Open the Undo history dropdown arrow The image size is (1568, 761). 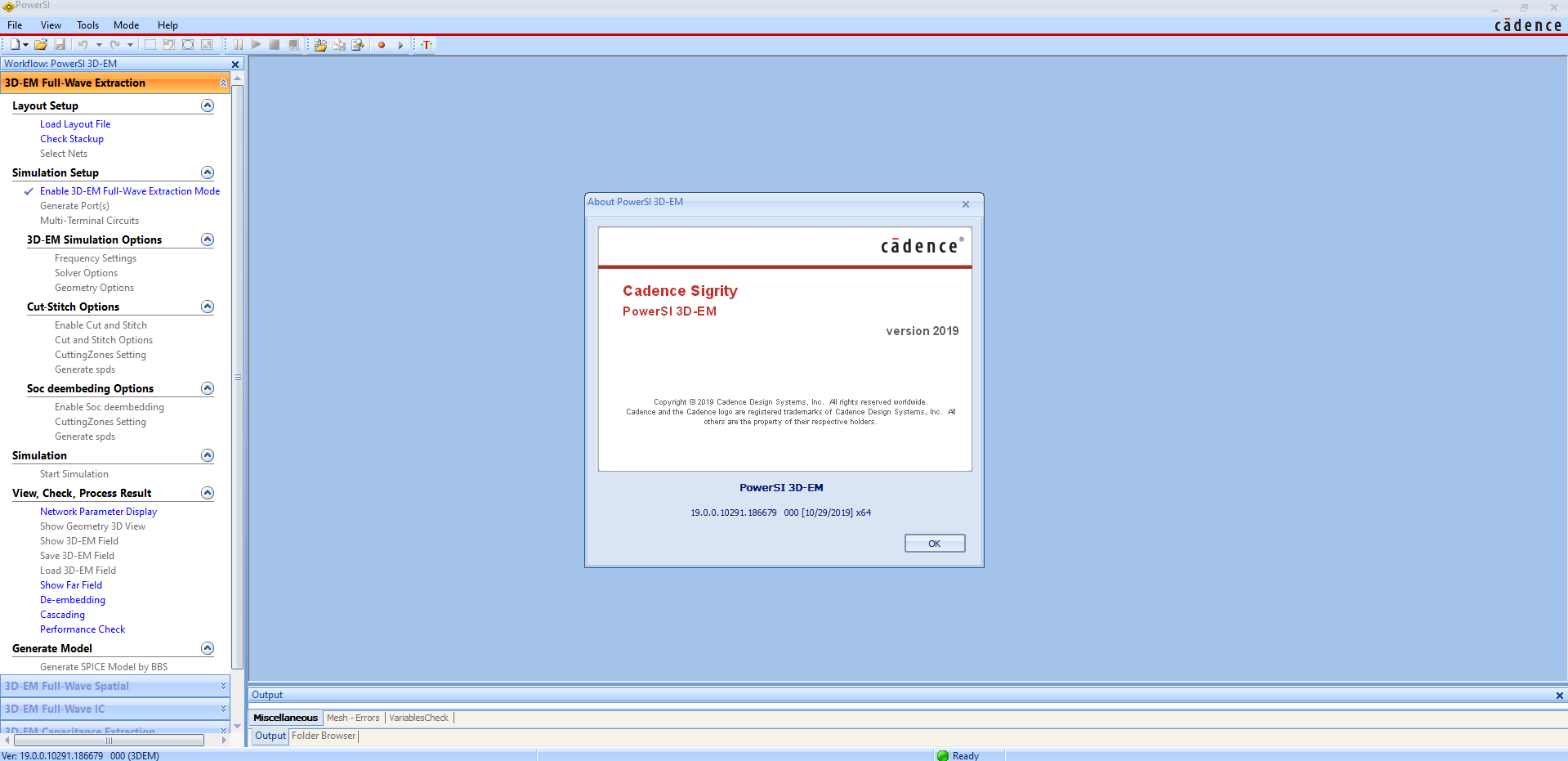tap(99, 45)
